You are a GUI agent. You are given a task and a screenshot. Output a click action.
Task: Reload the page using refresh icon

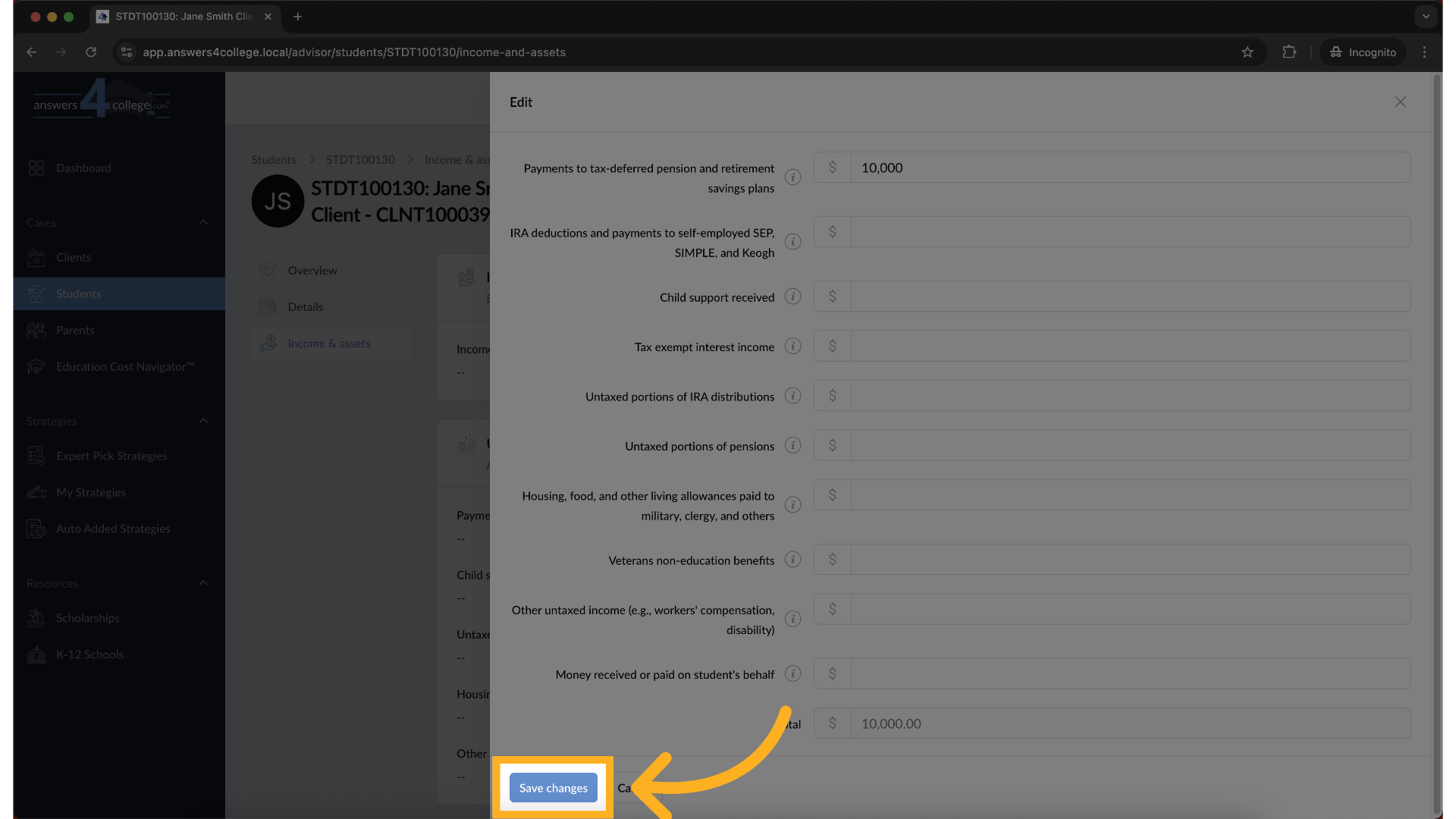coord(91,52)
